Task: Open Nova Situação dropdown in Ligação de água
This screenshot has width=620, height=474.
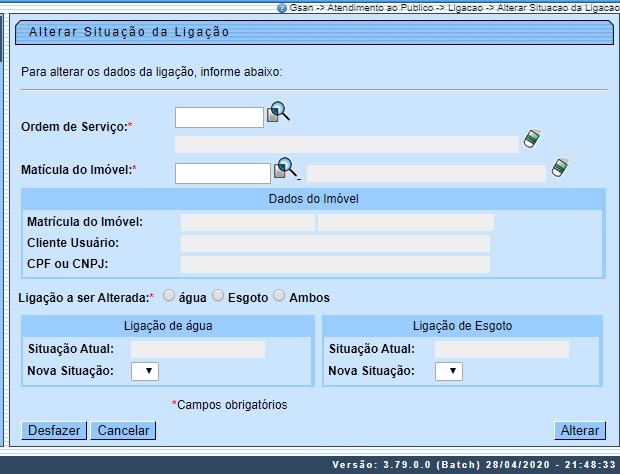Action: pyautogui.click(x=145, y=371)
